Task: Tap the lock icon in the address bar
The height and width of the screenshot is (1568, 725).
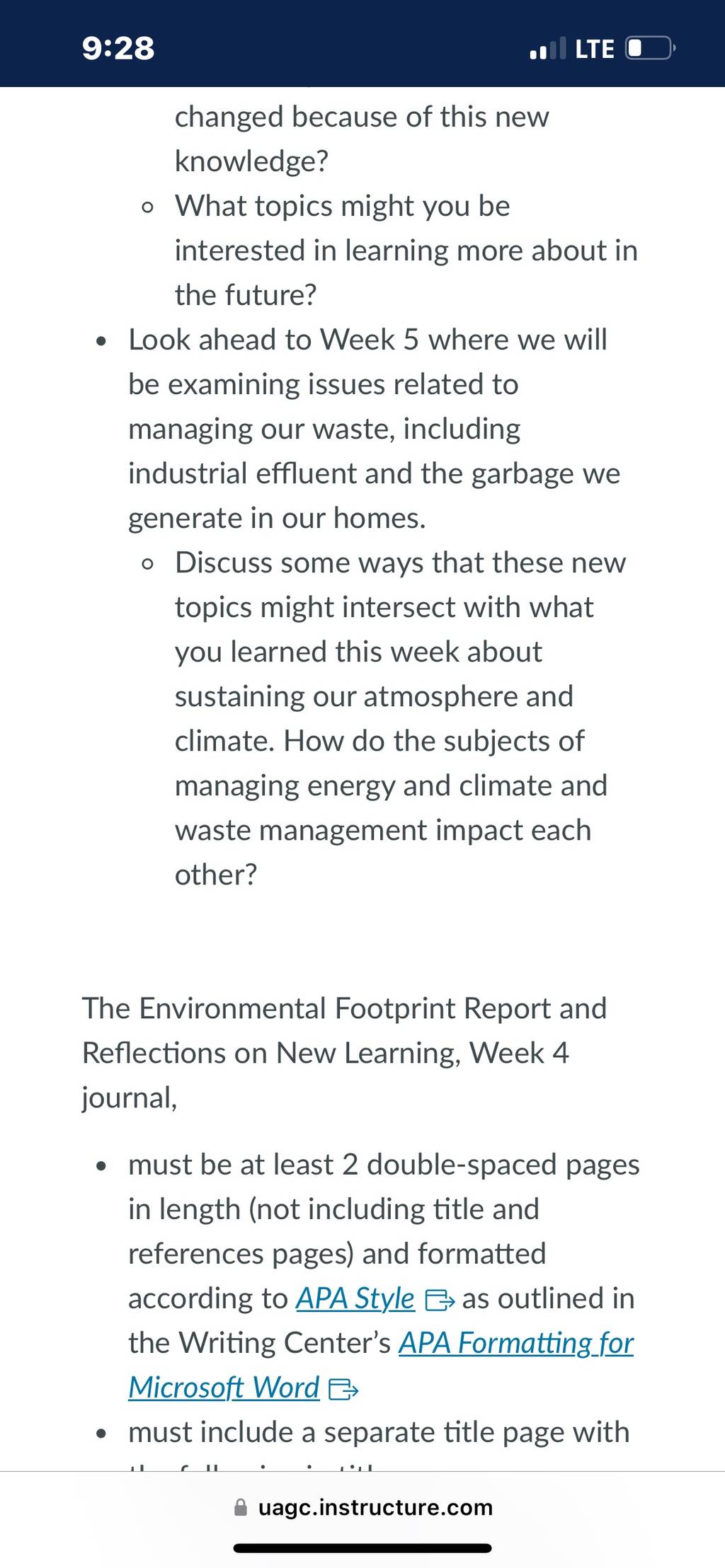Action: (241, 1508)
